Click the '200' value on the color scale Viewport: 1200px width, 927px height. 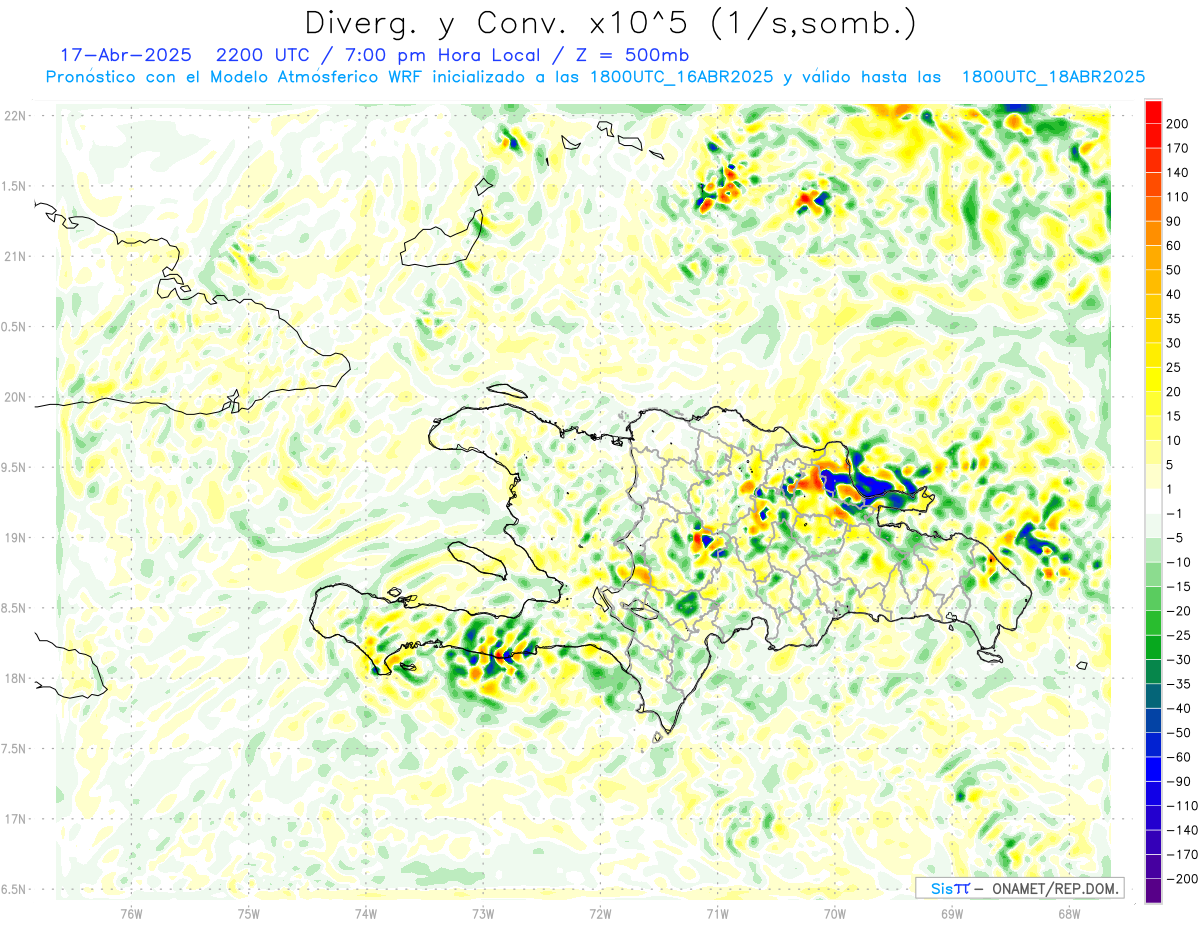point(1177,124)
